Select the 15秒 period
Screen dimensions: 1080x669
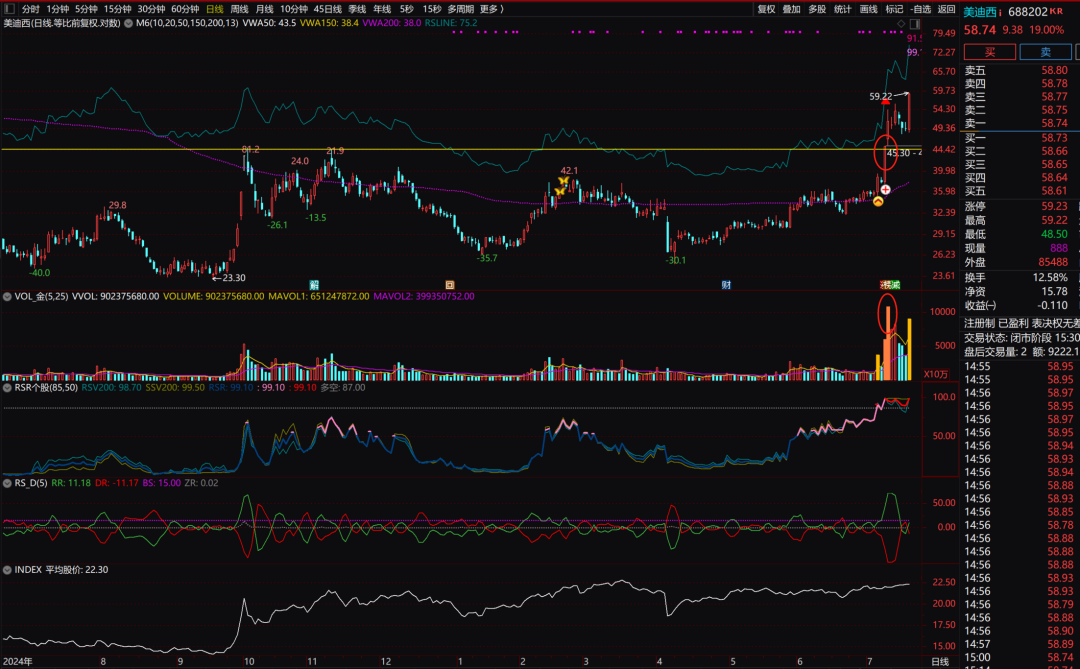(432, 9)
